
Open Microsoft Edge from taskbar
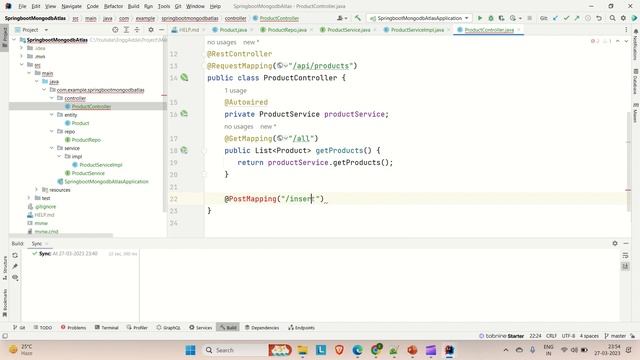pos(358,350)
